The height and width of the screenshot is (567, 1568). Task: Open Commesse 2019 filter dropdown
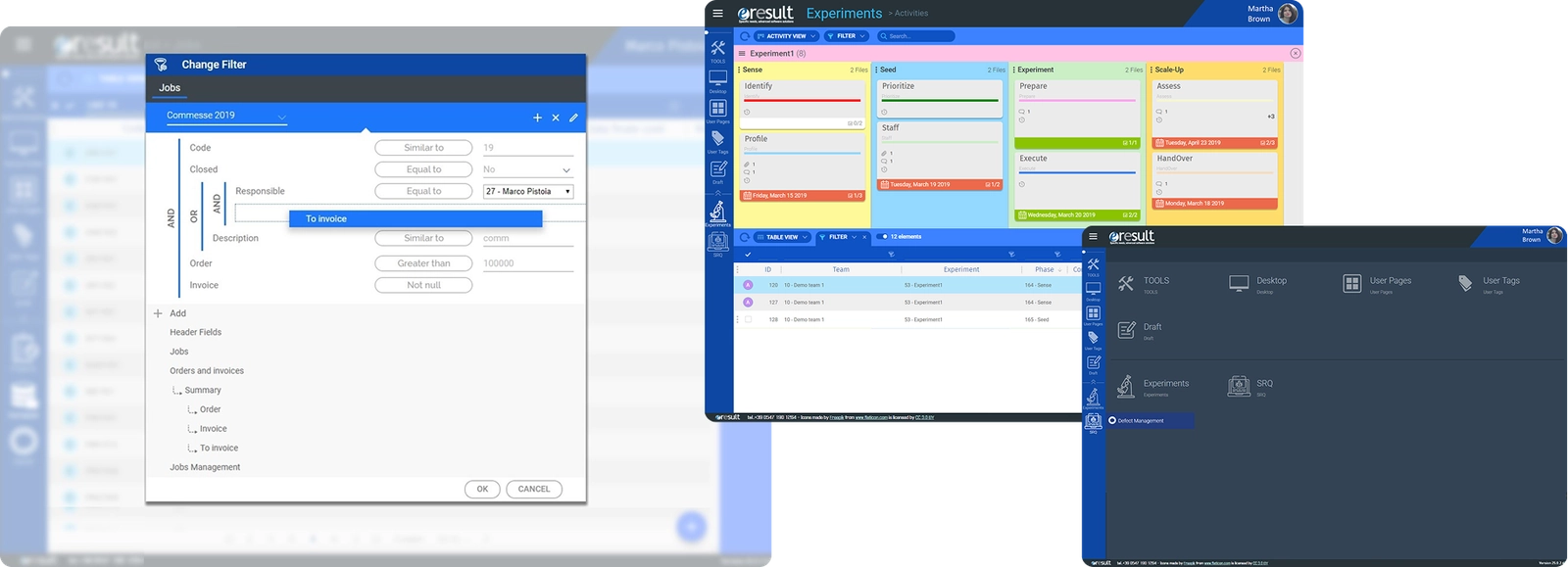click(x=225, y=116)
